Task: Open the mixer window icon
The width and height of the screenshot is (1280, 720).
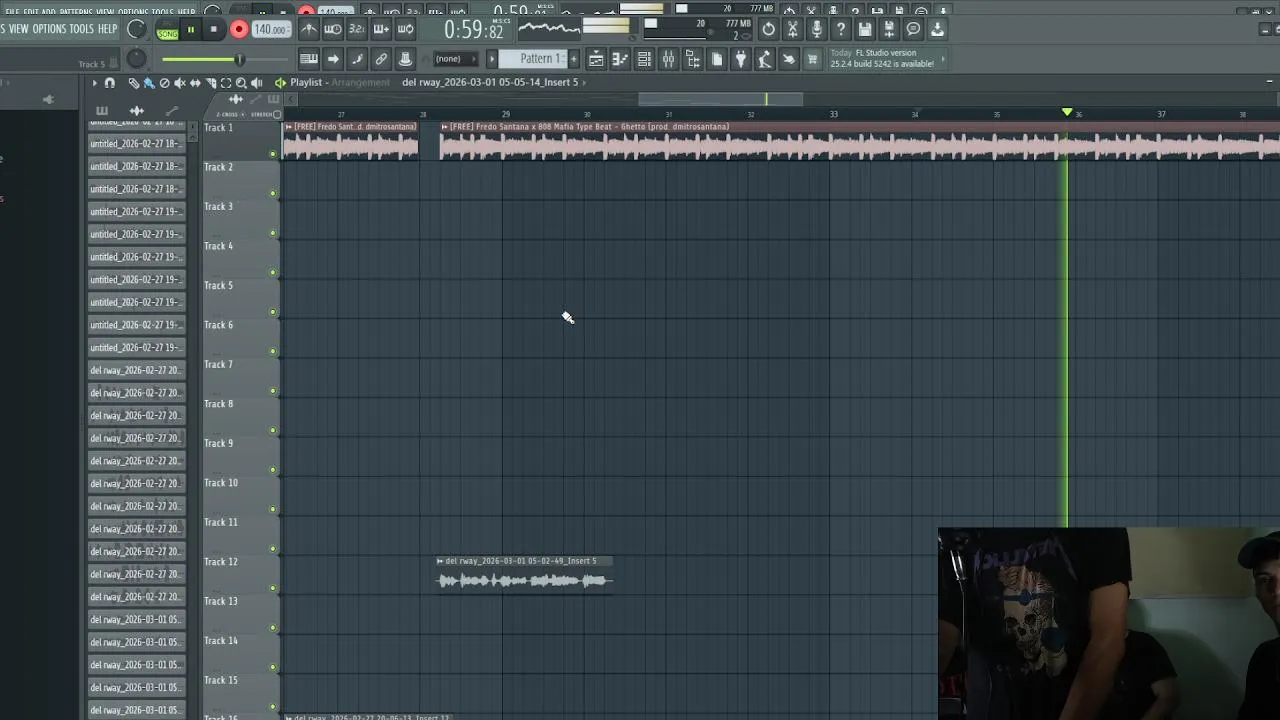Action: click(x=668, y=59)
